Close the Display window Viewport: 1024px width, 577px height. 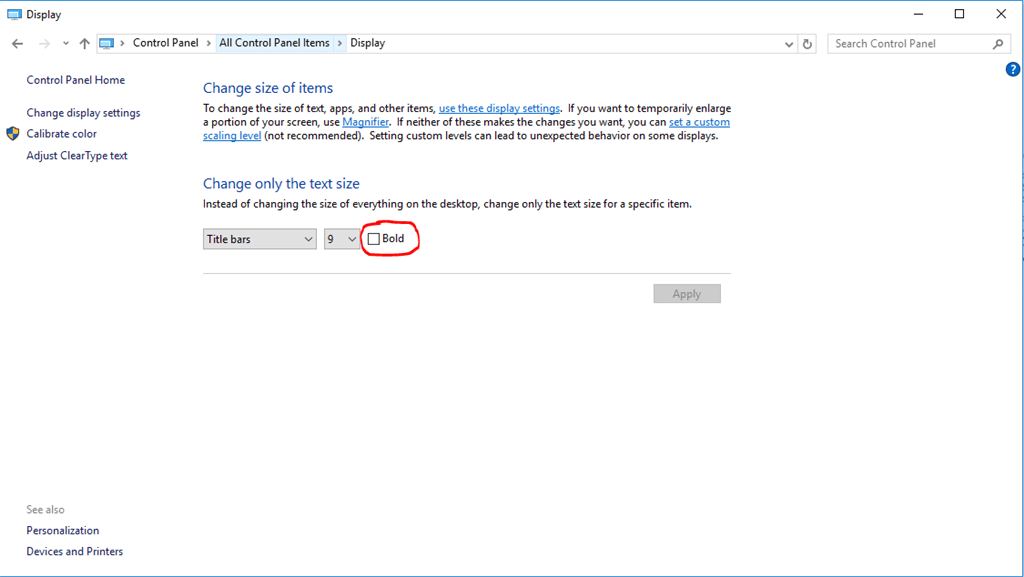[x=1000, y=14]
